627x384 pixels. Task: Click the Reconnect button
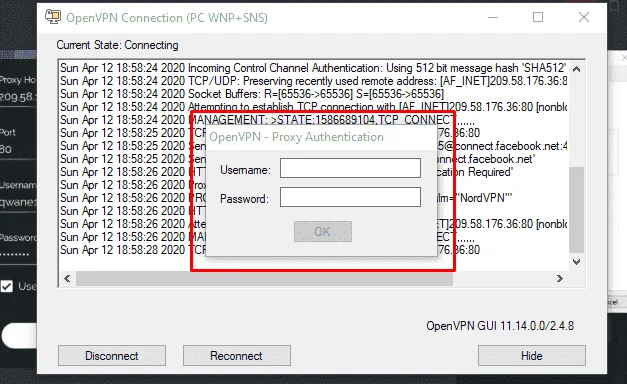pos(237,356)
